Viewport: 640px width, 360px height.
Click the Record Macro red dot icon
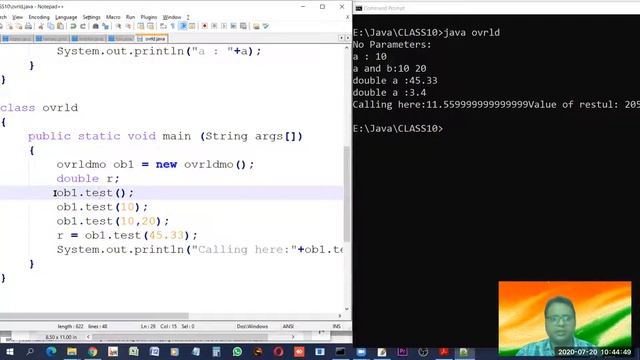204,26
